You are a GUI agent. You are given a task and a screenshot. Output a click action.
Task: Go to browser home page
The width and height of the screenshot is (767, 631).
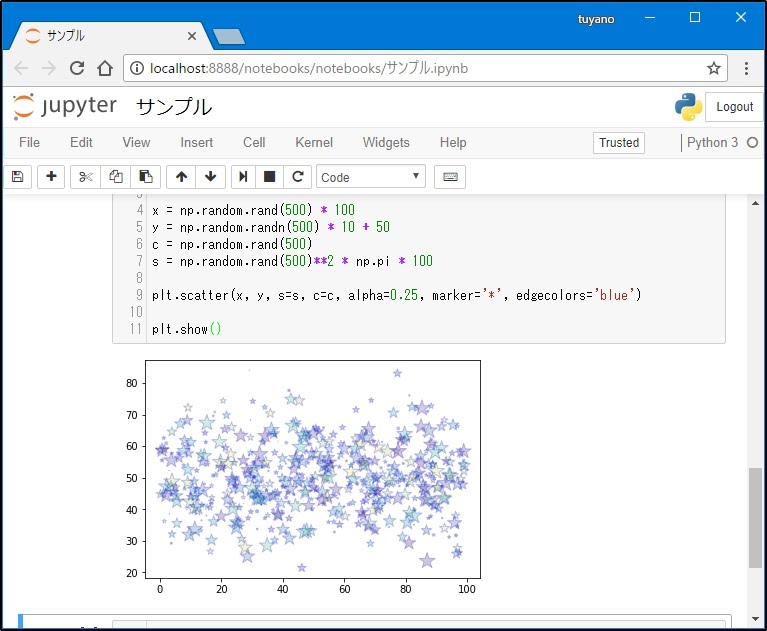coord(105,68)
